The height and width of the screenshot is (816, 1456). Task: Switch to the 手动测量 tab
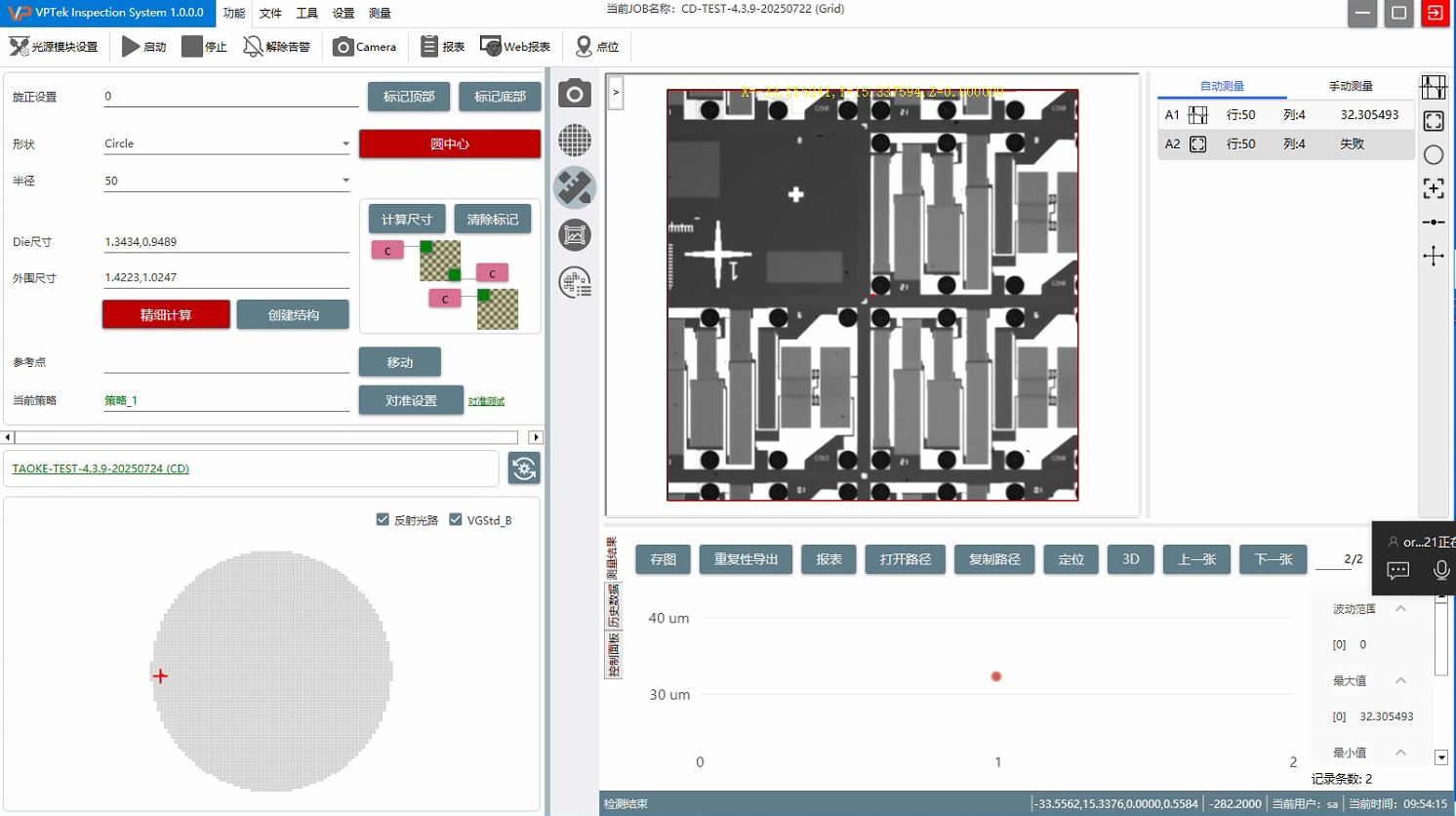pyautogui.click(x=1351, y=87)
